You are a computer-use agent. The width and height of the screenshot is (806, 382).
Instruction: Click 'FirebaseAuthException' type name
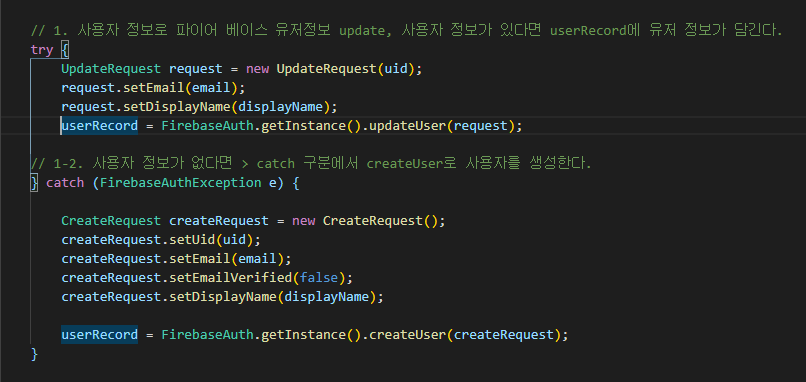coord(180,183)
